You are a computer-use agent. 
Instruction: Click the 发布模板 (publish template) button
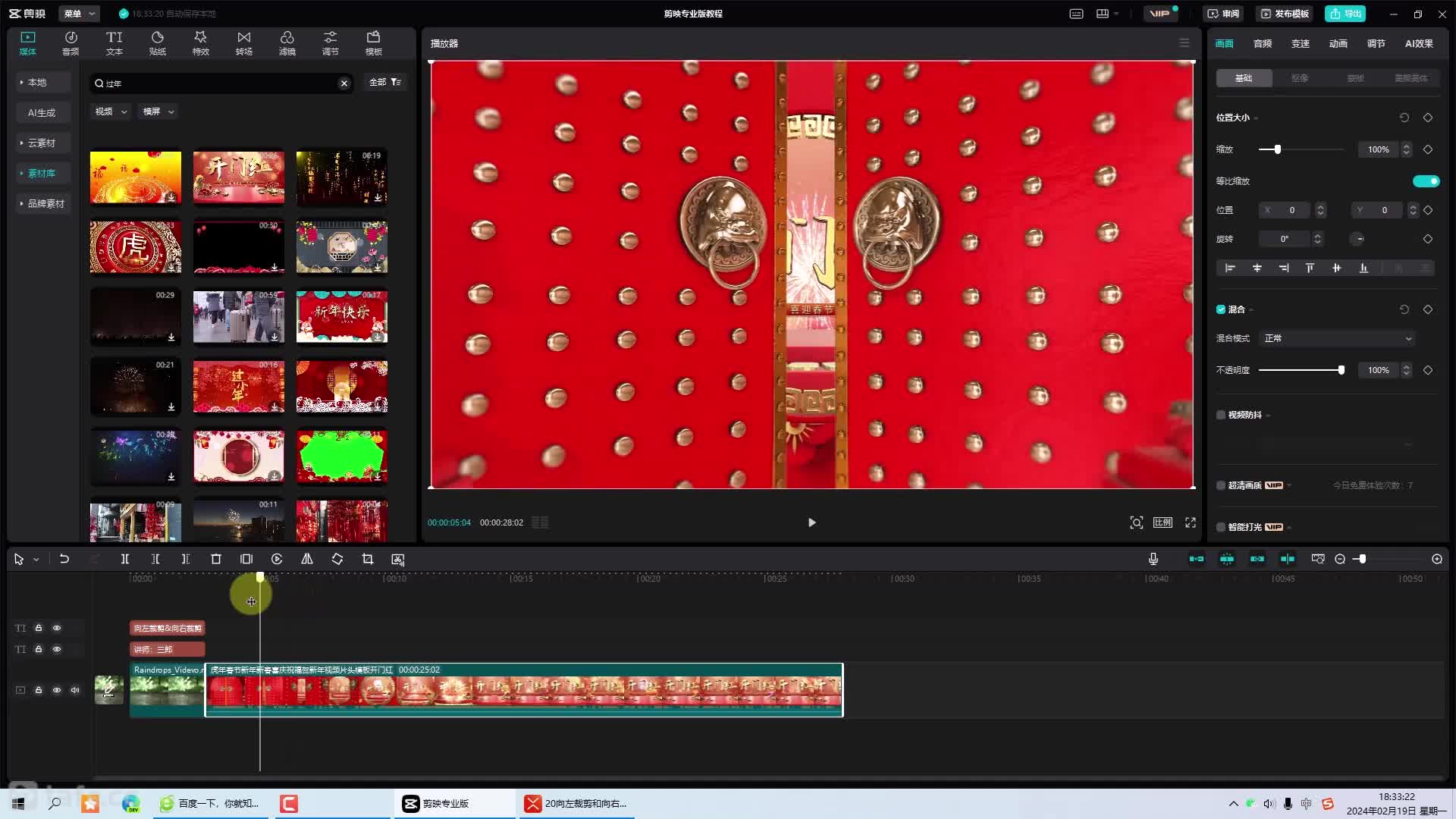(x=1285, y=14)
